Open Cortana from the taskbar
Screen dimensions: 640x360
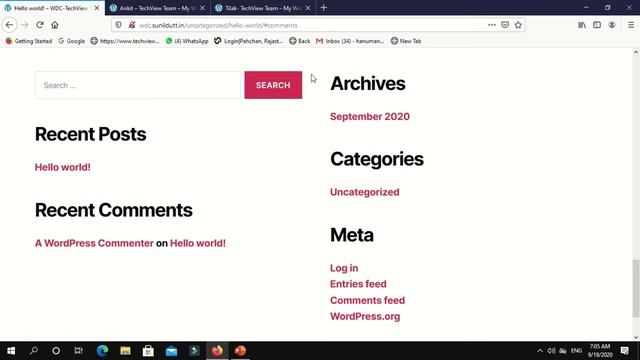(x=56, y=351)
